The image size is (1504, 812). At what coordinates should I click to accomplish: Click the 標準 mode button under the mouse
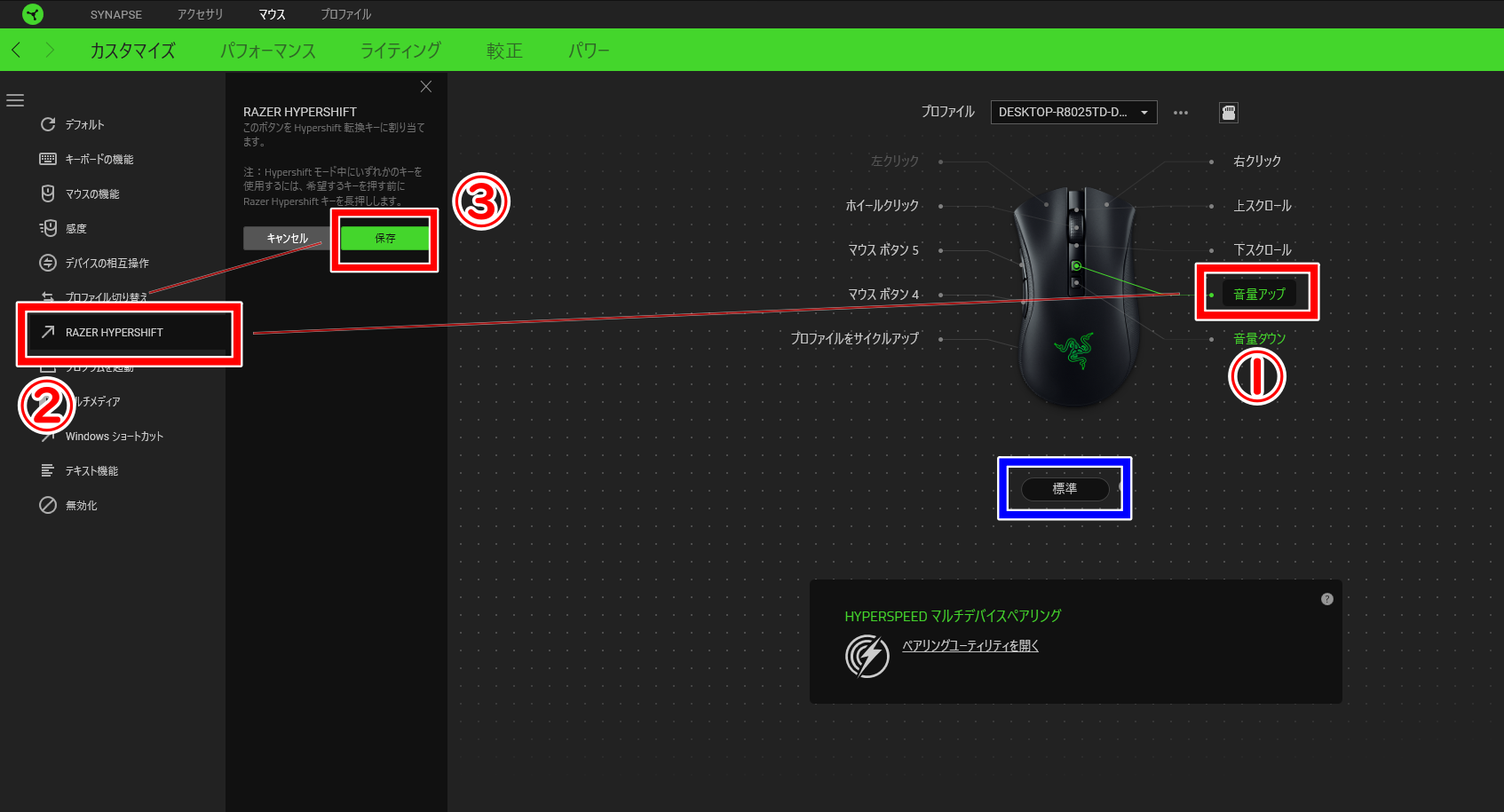coord(1064,489)
